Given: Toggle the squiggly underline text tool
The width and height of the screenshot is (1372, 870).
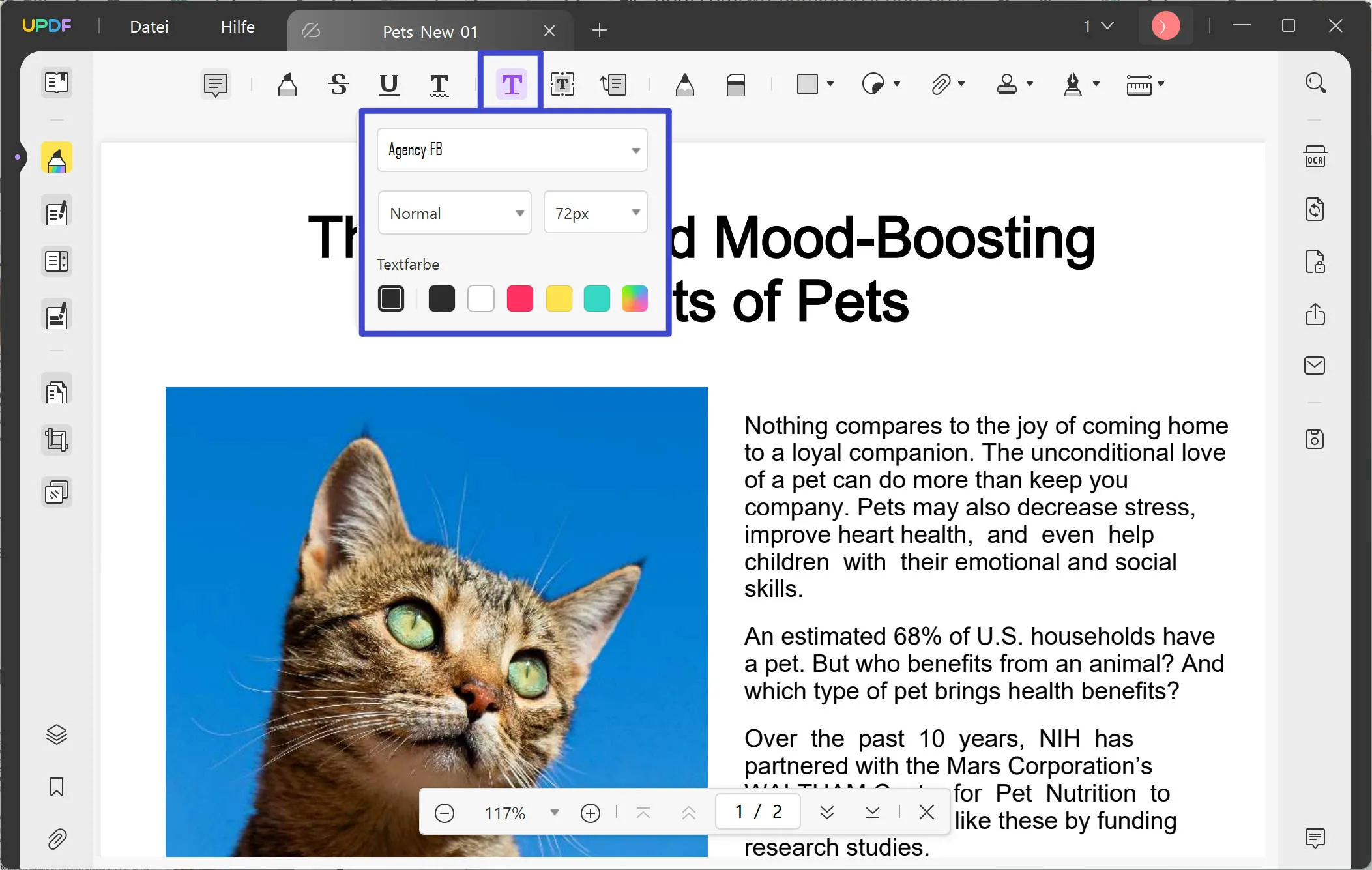Looking at the screenshot, I should pyautogui.click(x=439, y=84).
